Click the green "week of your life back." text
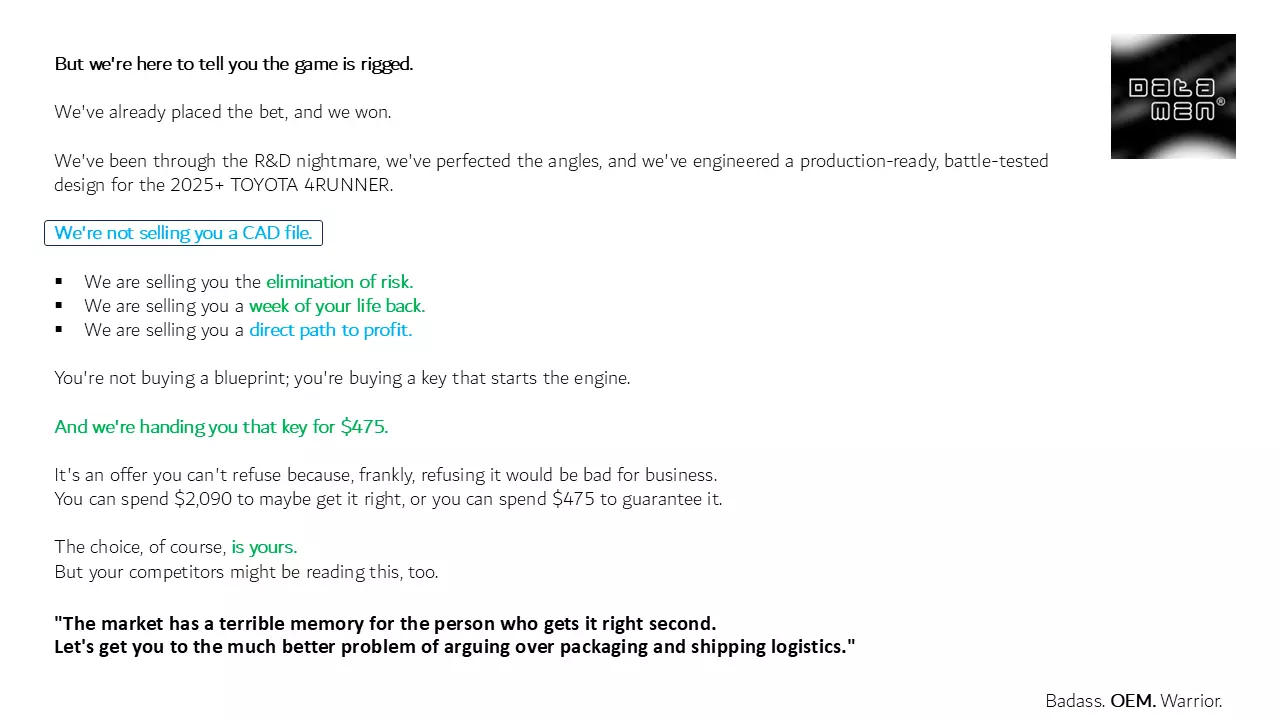This screenshot has height=720, width=1280. tap(337, 306)
